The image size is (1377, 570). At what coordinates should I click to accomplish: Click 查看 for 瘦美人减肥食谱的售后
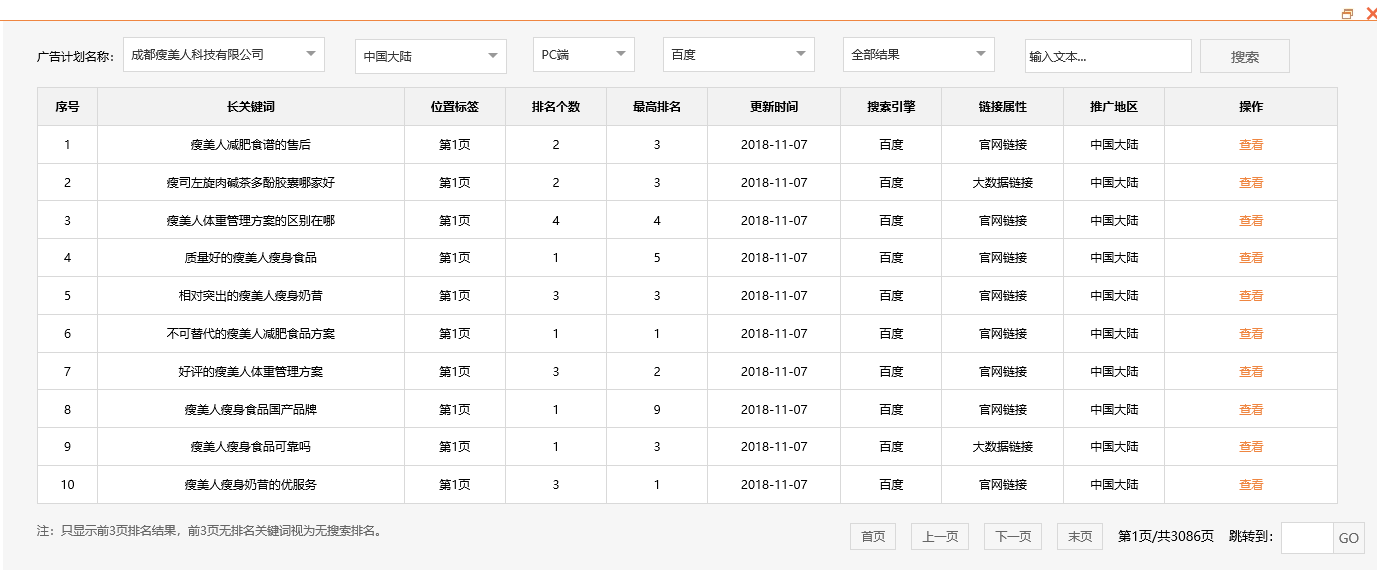(x=1251, y=144)
